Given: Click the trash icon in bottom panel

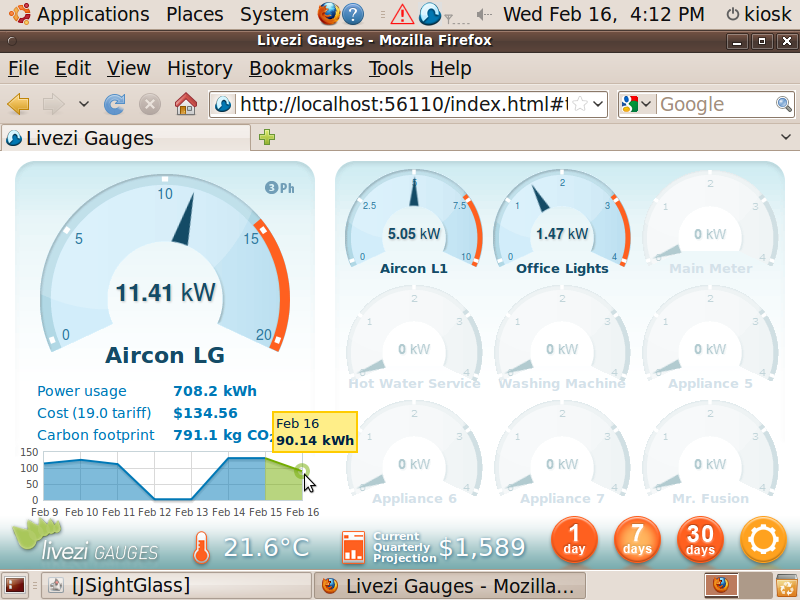Looking at the screenshot, I should [786, 586].
